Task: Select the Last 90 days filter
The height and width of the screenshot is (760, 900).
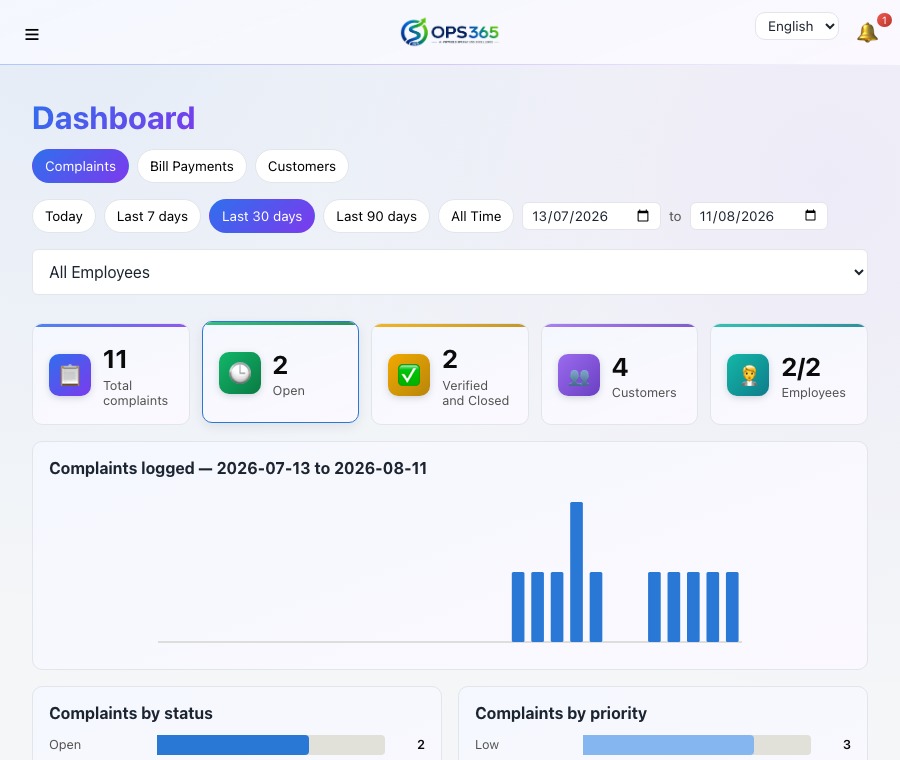Action: point(377,216)
